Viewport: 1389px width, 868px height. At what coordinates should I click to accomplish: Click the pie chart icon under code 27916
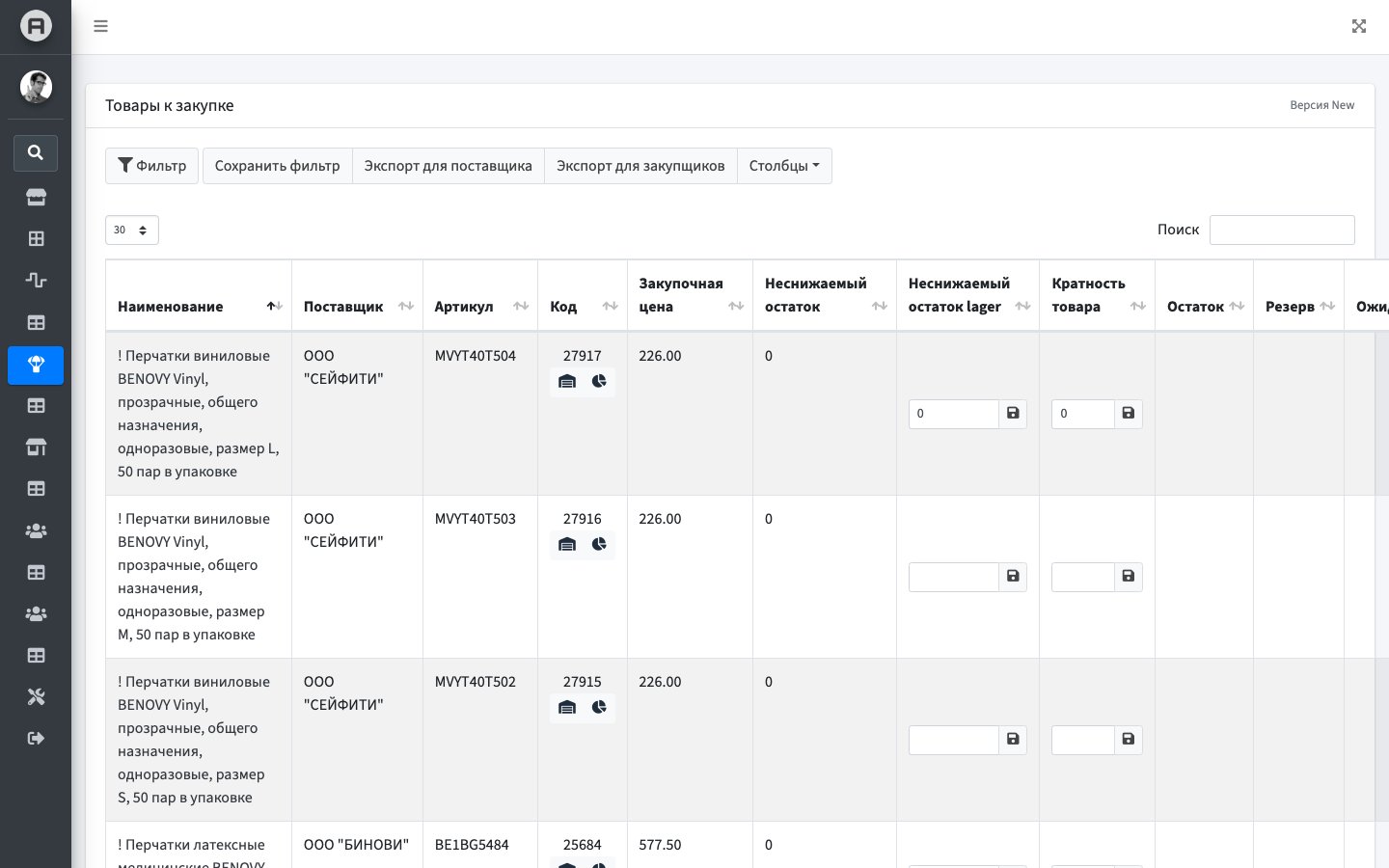click(x=599, y=544)
